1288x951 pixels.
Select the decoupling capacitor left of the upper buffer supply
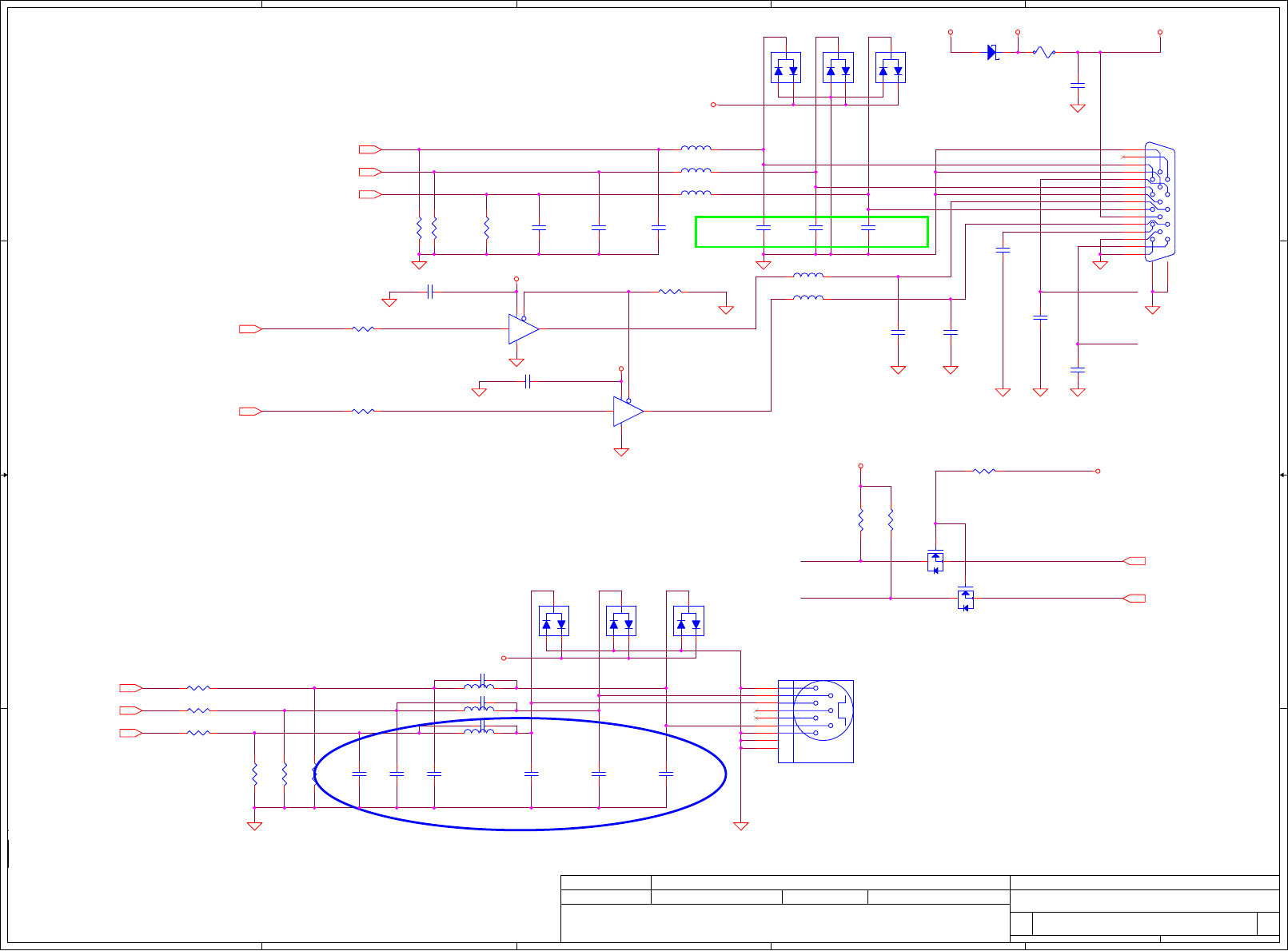tap(430, 292)
